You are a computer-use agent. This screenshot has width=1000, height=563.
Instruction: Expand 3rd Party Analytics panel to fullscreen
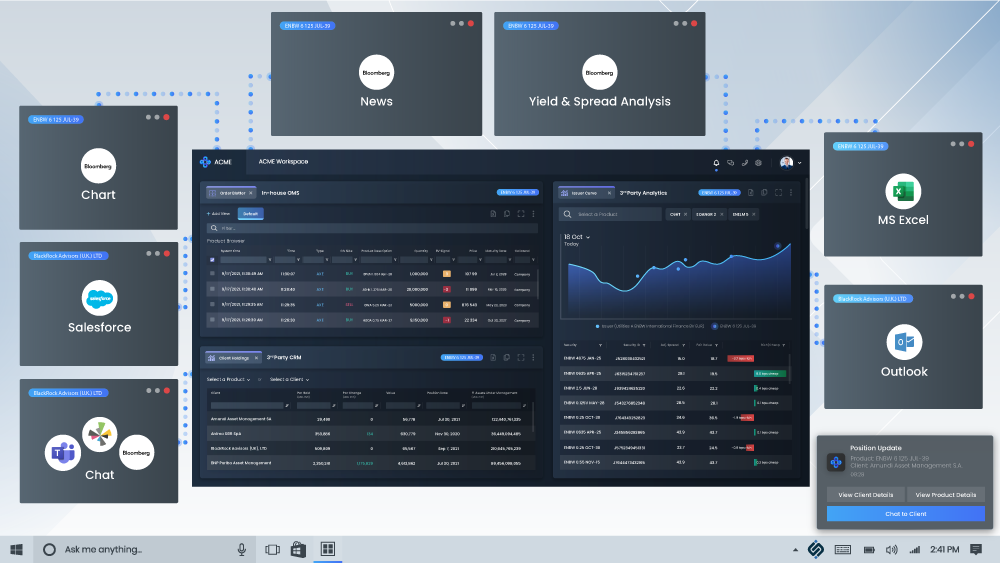click(778, 193)
